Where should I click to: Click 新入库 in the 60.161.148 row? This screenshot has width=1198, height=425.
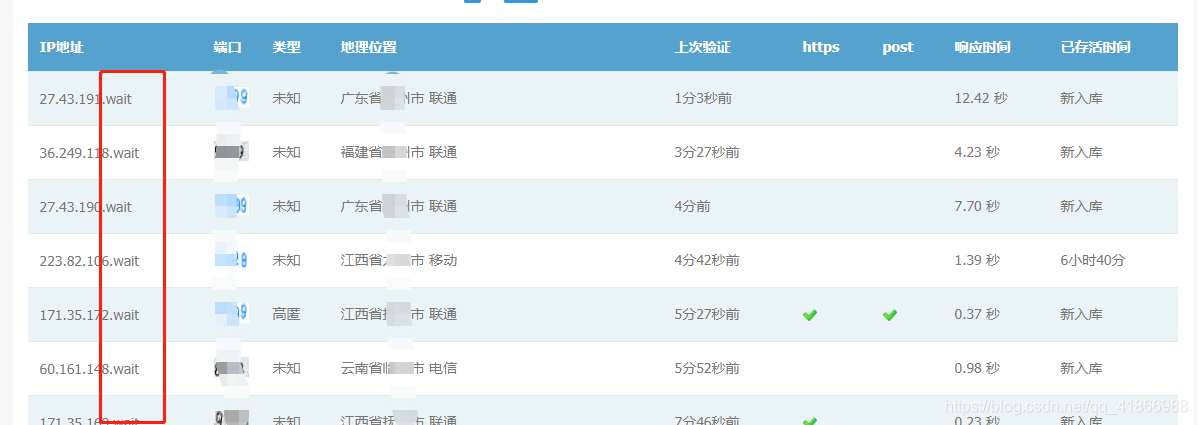(x=1081, y=368)
